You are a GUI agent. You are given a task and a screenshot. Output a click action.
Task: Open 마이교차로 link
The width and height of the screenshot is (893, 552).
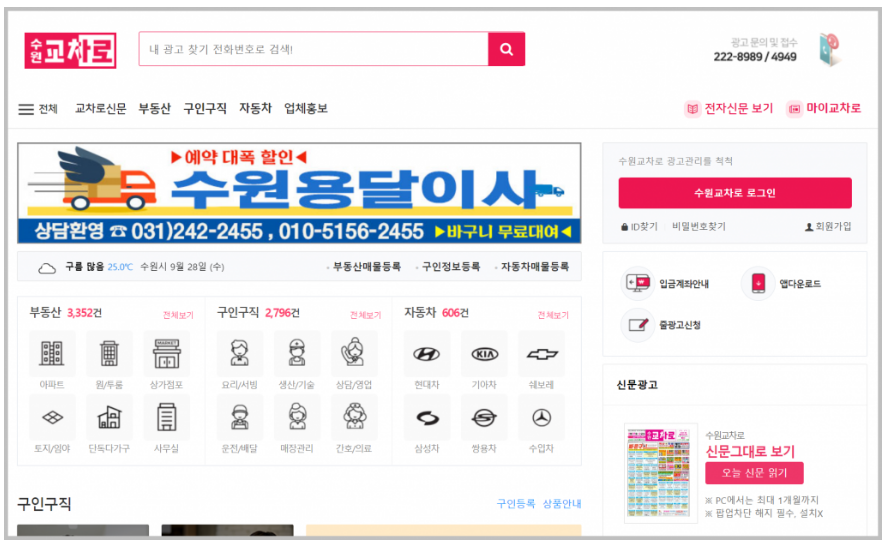[824, 108]
